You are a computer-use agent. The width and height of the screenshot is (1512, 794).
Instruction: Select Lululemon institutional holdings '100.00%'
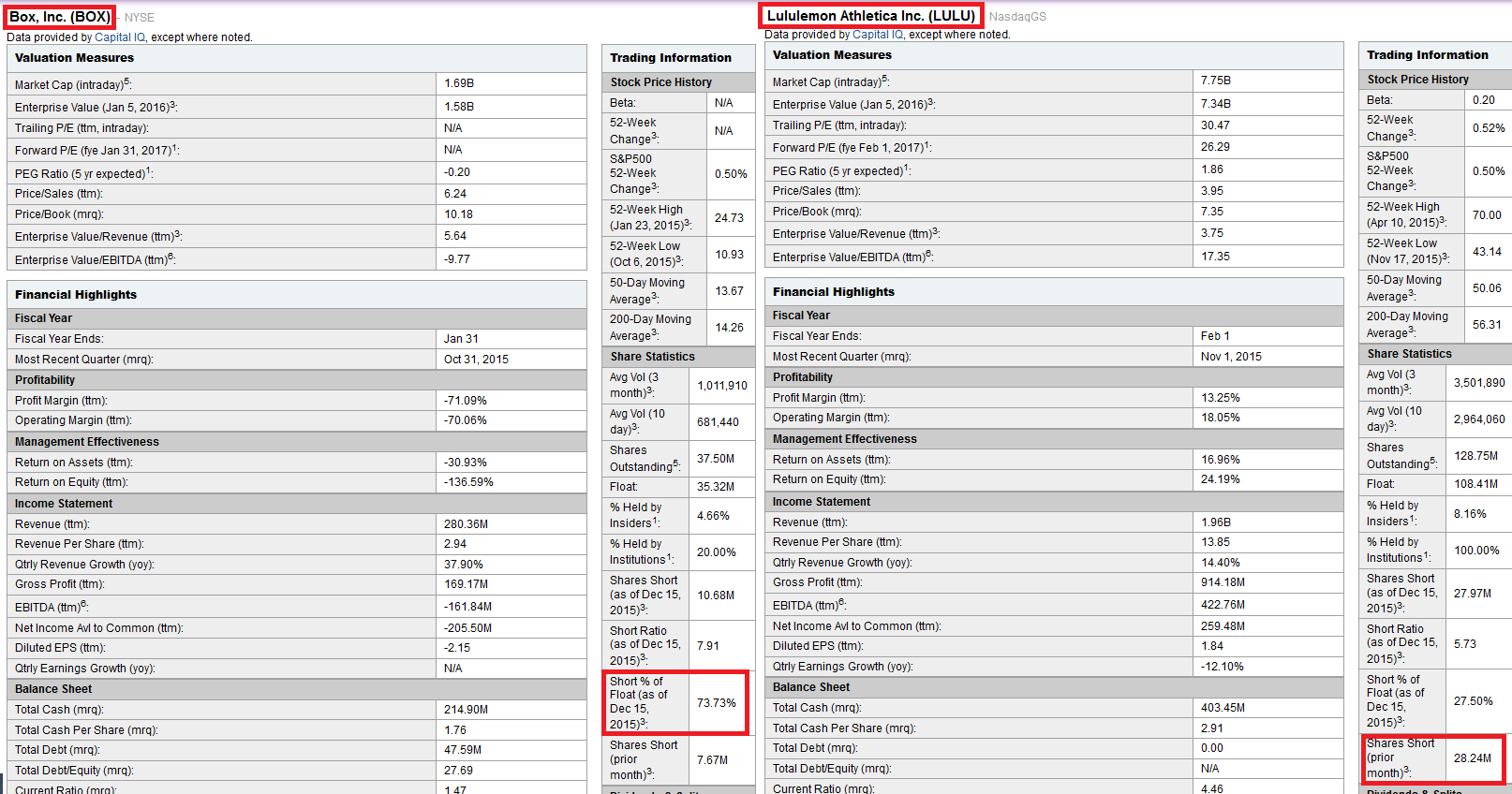[1476, 551]
